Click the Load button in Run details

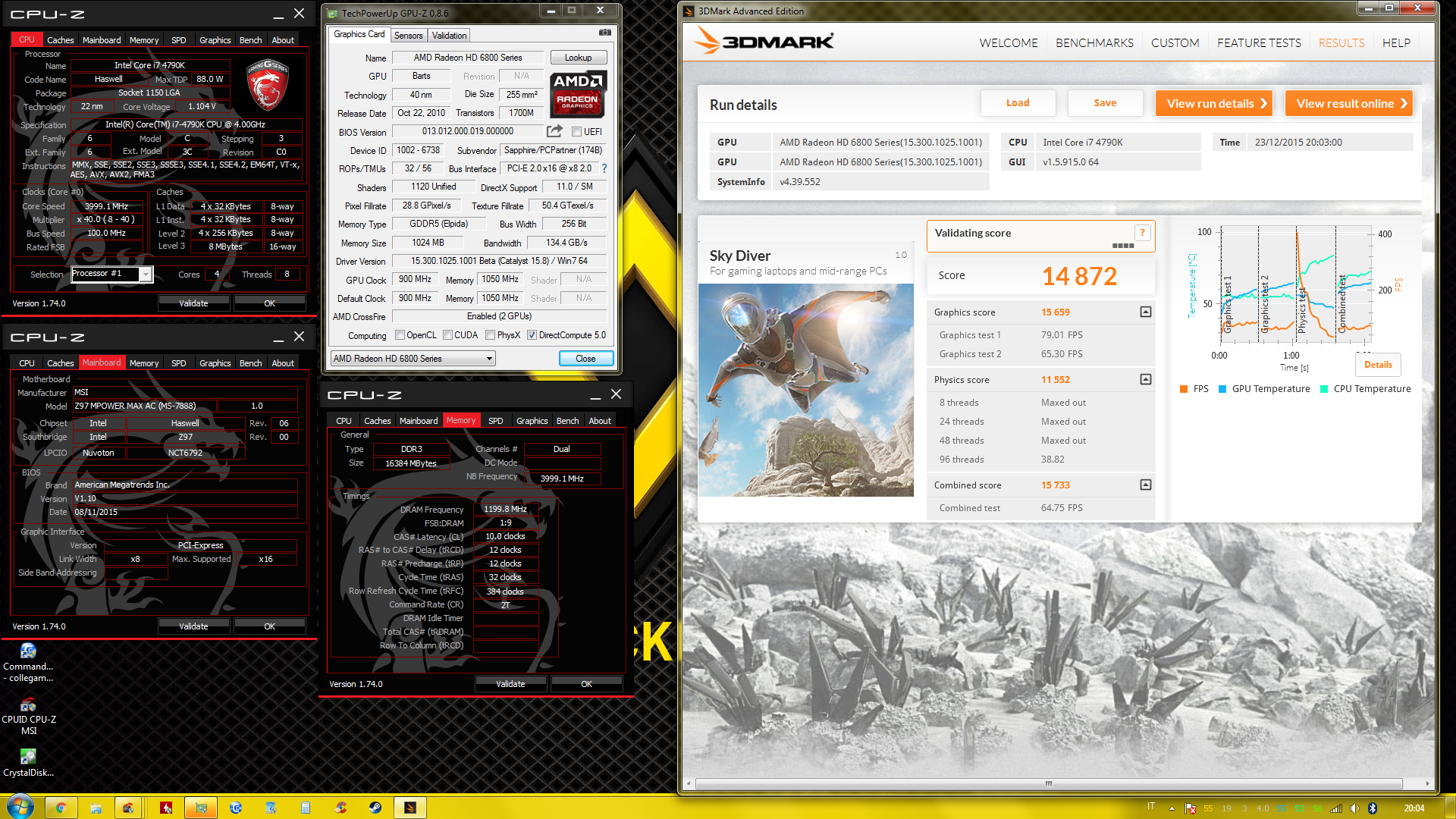1018,103
